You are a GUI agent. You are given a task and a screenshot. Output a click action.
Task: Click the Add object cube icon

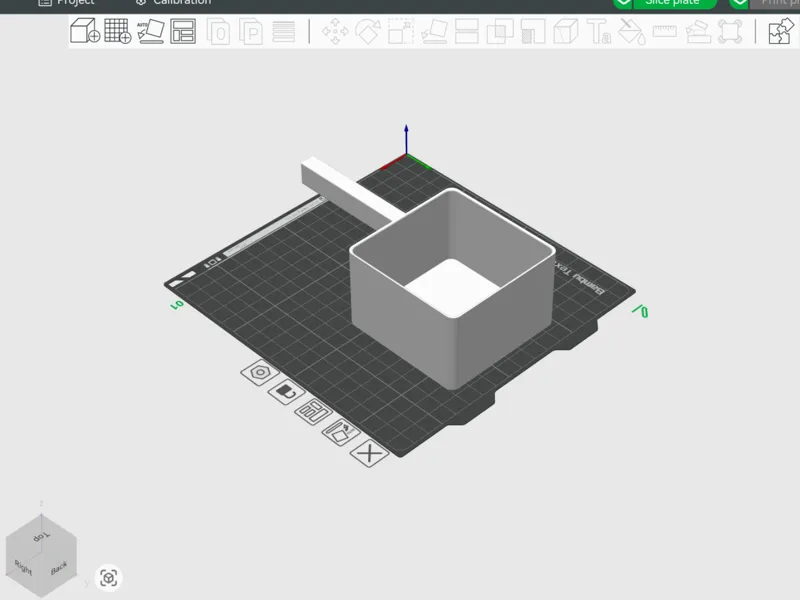pyautogui.click(x=85, y=31)
